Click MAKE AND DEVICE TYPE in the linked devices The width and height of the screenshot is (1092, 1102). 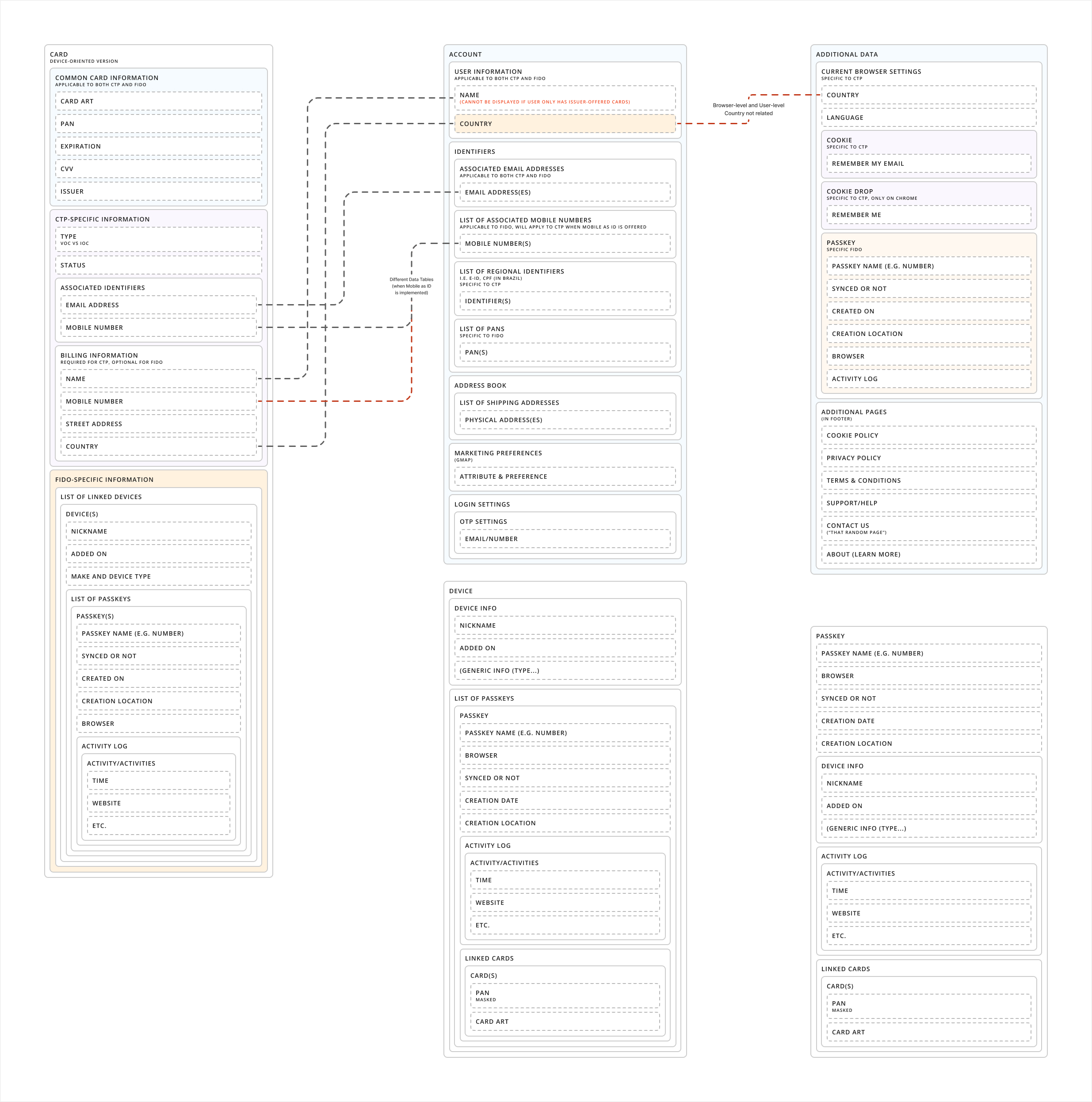(x=159, y=576)
